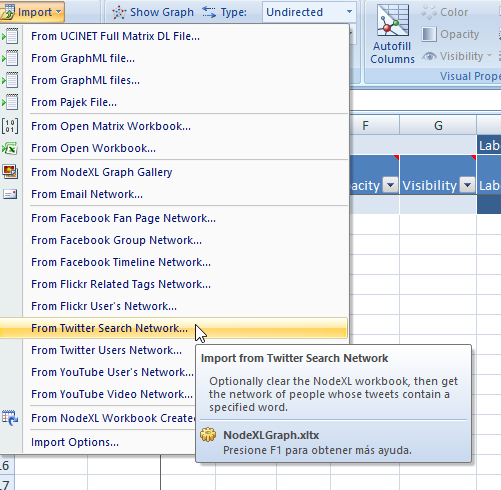Click the Color visual property button

445,12
